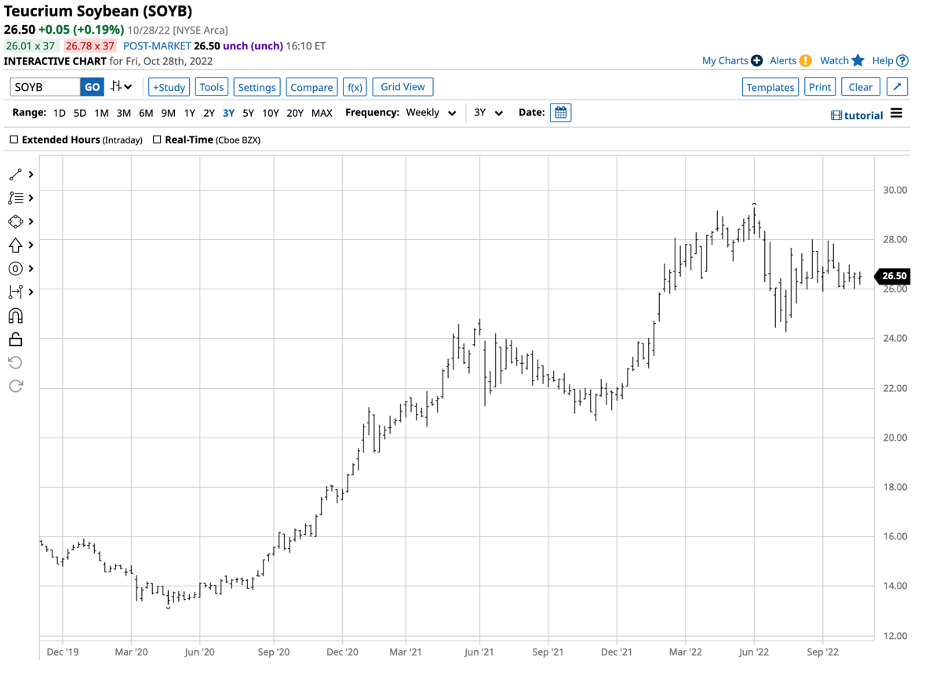
Task: Open the bar chart type dropdown
Action: [x=122, y=87]
